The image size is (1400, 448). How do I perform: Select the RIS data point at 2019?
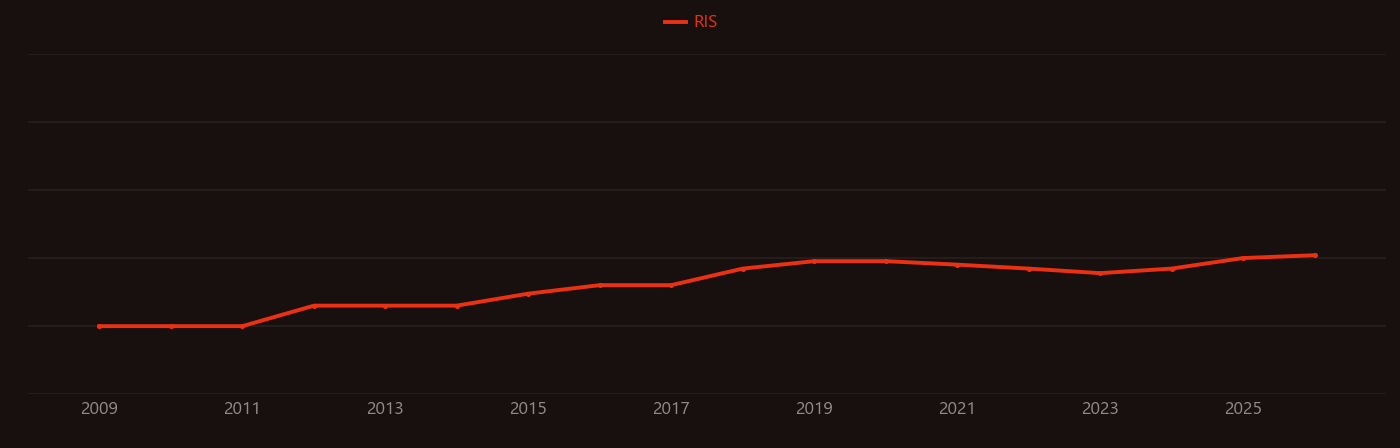(x=814, y=261)
